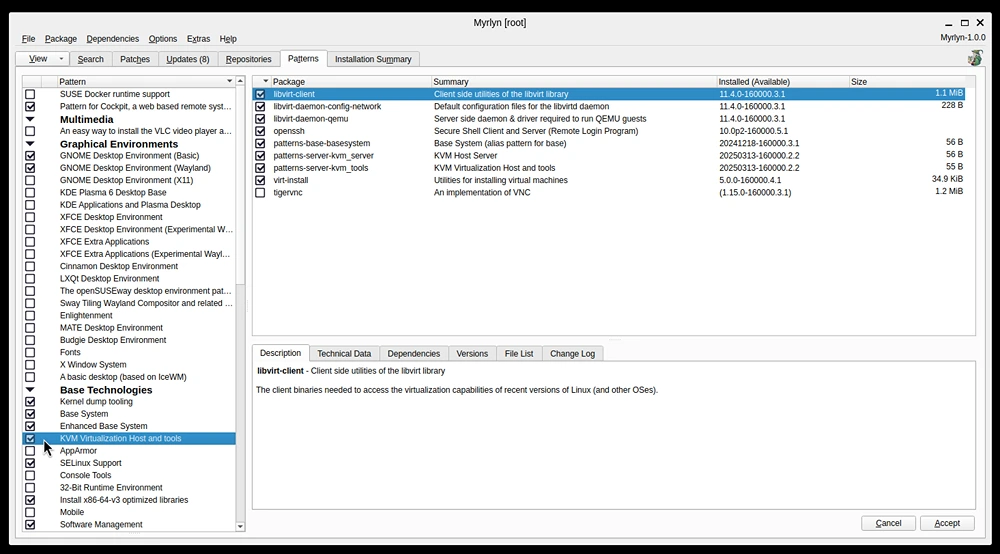Open the Dependencies menu
Viewport: 1000px width, 554px height.
point(112,39)
